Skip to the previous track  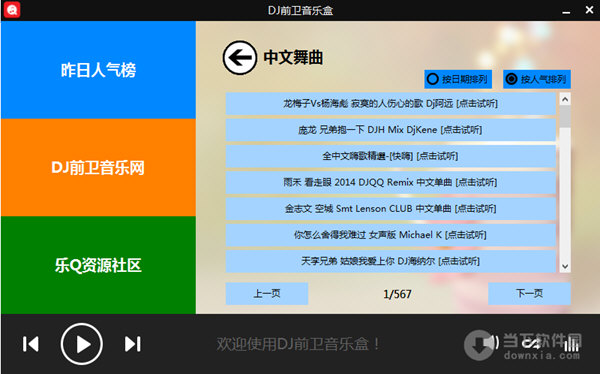pos(31,344)
